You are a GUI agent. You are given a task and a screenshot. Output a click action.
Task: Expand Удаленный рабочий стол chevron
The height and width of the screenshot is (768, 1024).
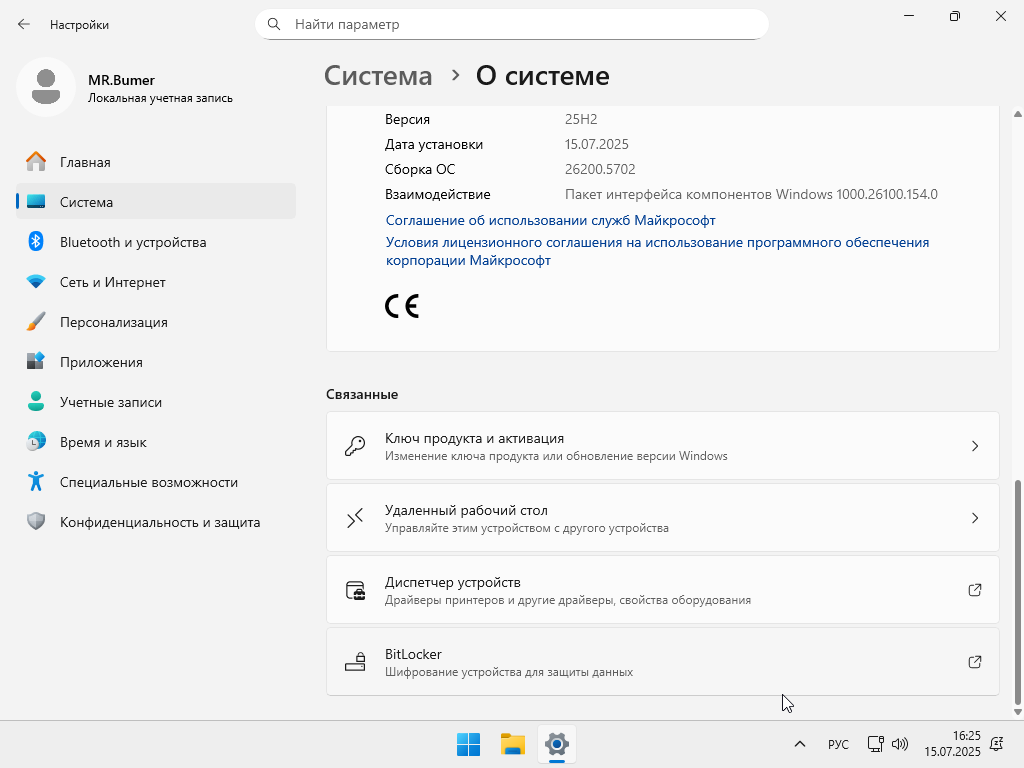click(975, 518)
